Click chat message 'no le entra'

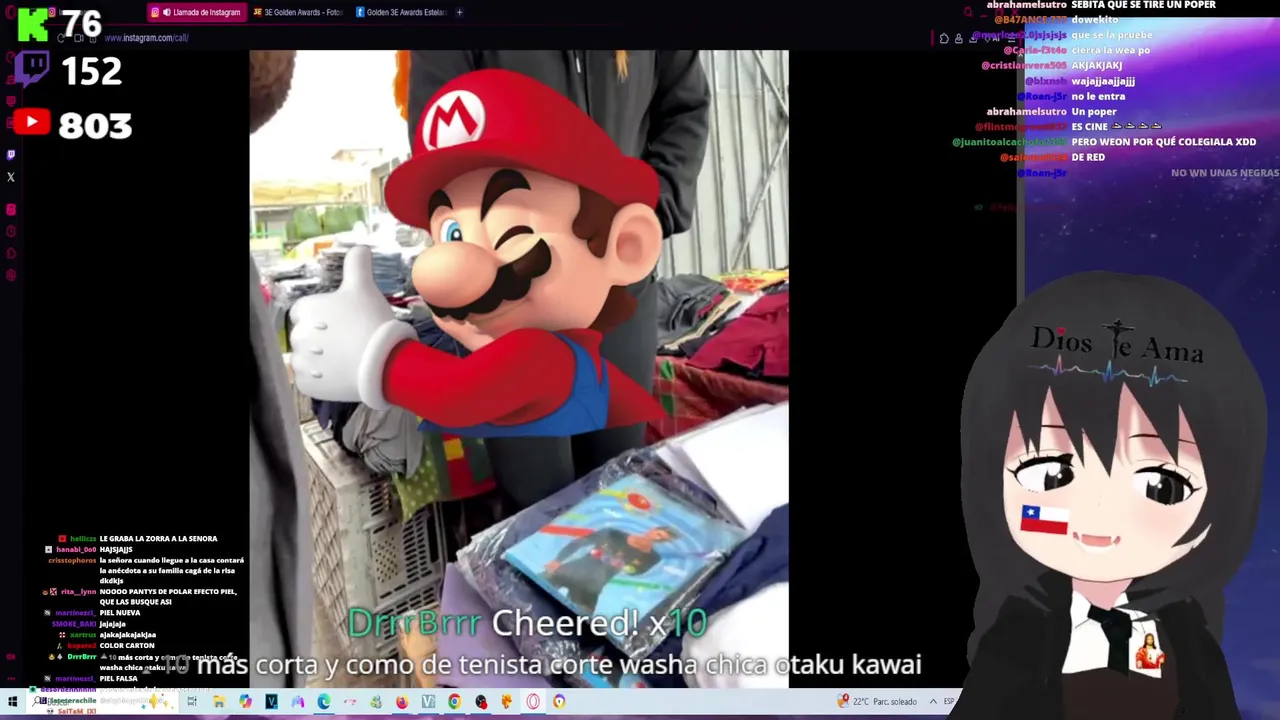click(x=1098, y=96)
